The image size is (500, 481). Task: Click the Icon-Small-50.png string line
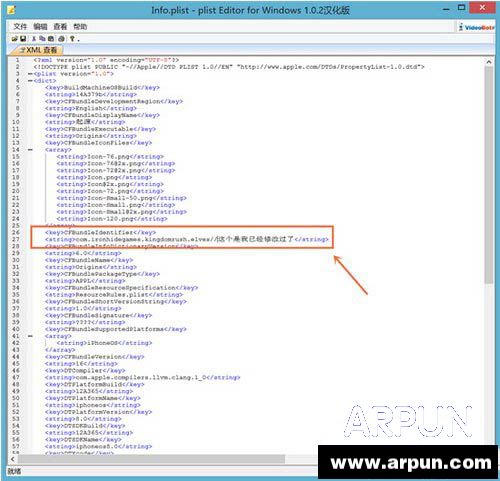pos(122,198)
